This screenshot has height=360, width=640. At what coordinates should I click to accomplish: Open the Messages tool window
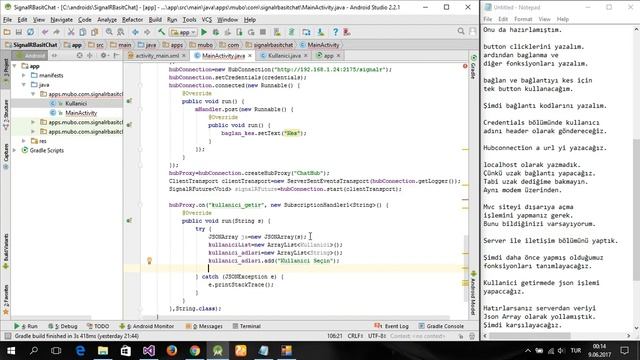coord(204,326)
